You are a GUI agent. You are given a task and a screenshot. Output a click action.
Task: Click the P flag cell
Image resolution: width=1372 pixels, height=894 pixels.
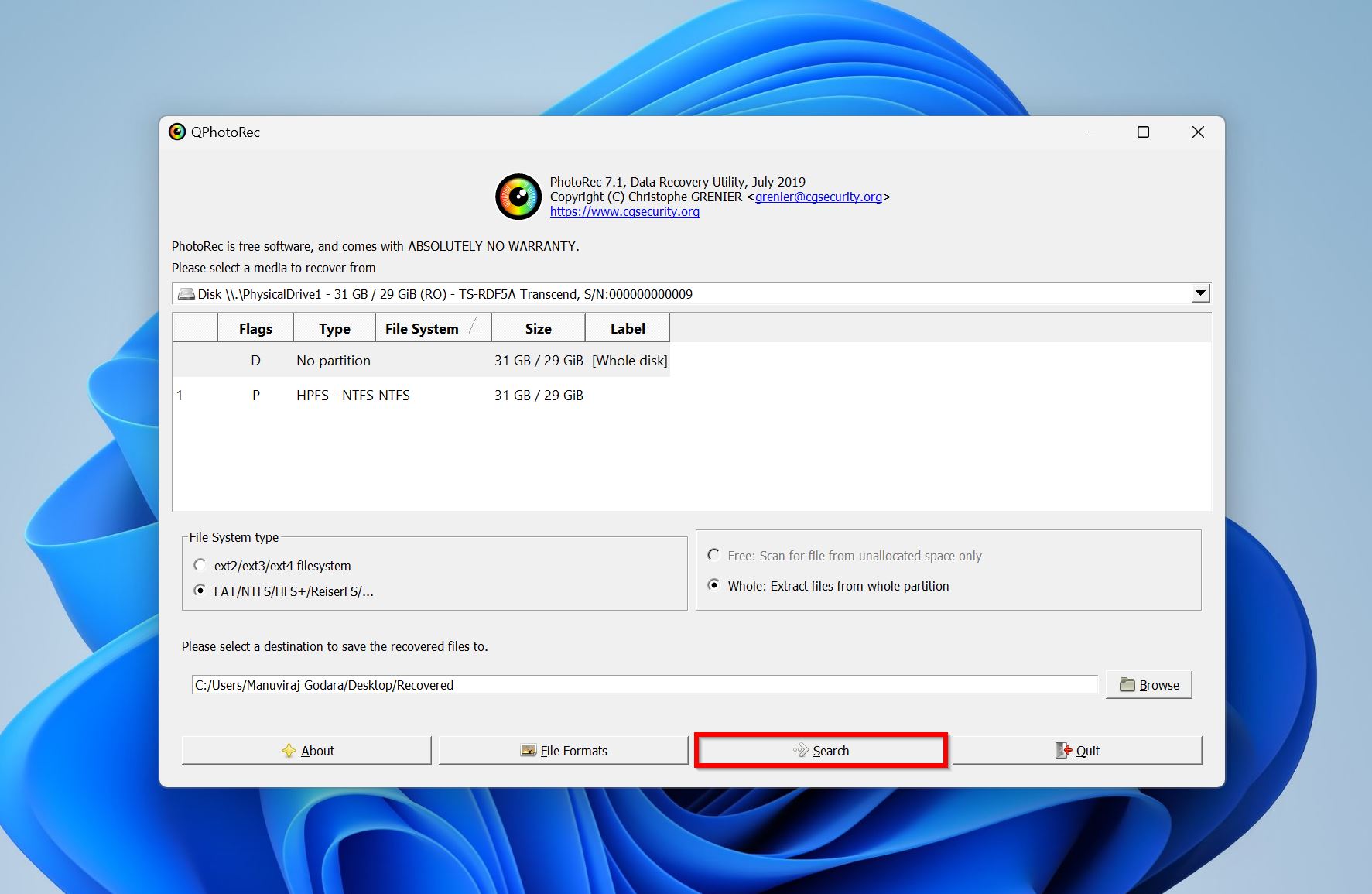click(255, 395)
